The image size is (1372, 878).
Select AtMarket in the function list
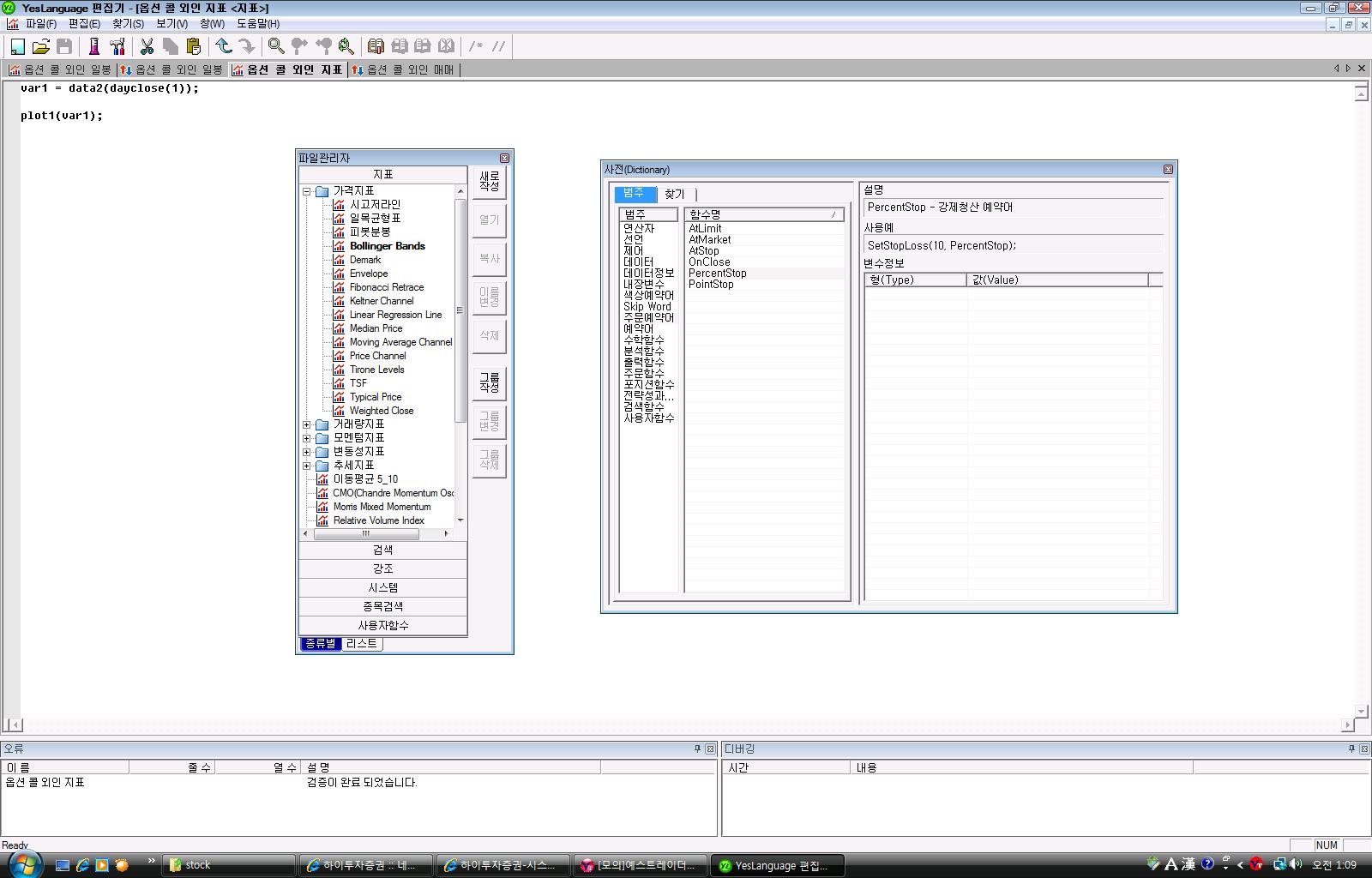tap(710, 240)
